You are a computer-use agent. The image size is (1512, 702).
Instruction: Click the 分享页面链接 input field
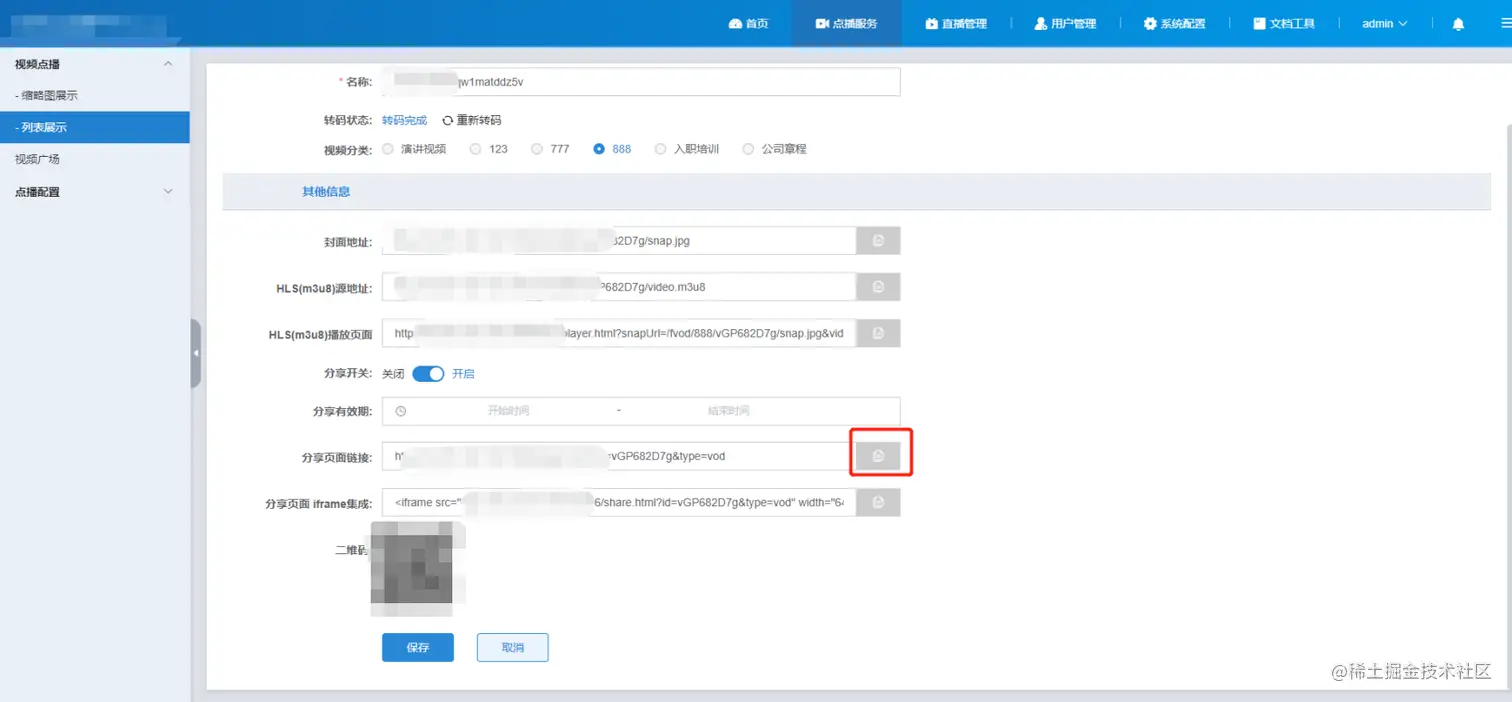click(x=619, y=456)
